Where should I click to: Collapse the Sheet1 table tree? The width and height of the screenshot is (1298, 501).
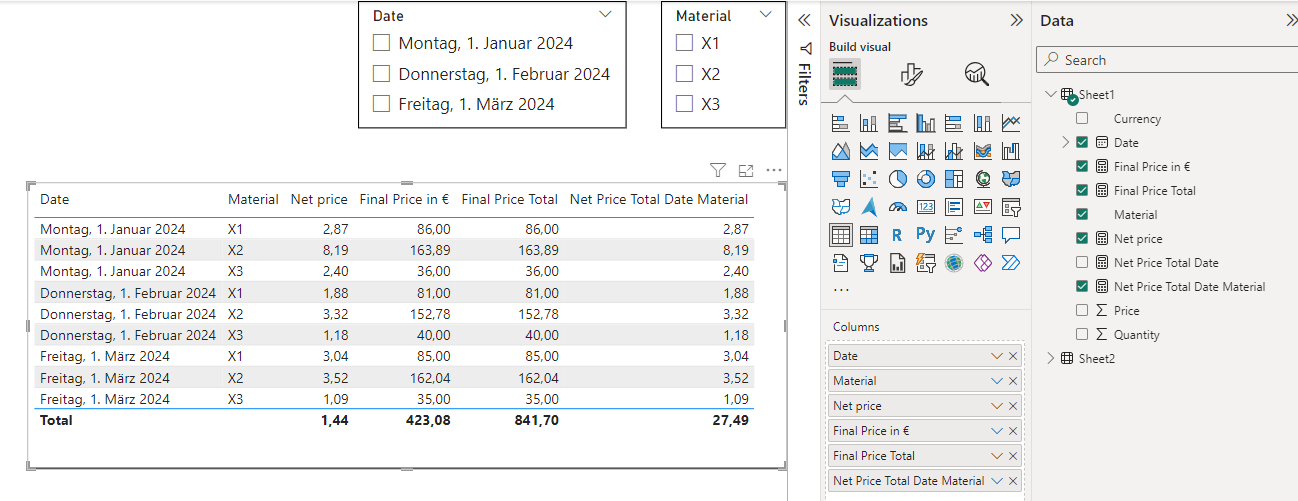[x=1050, y=94]
